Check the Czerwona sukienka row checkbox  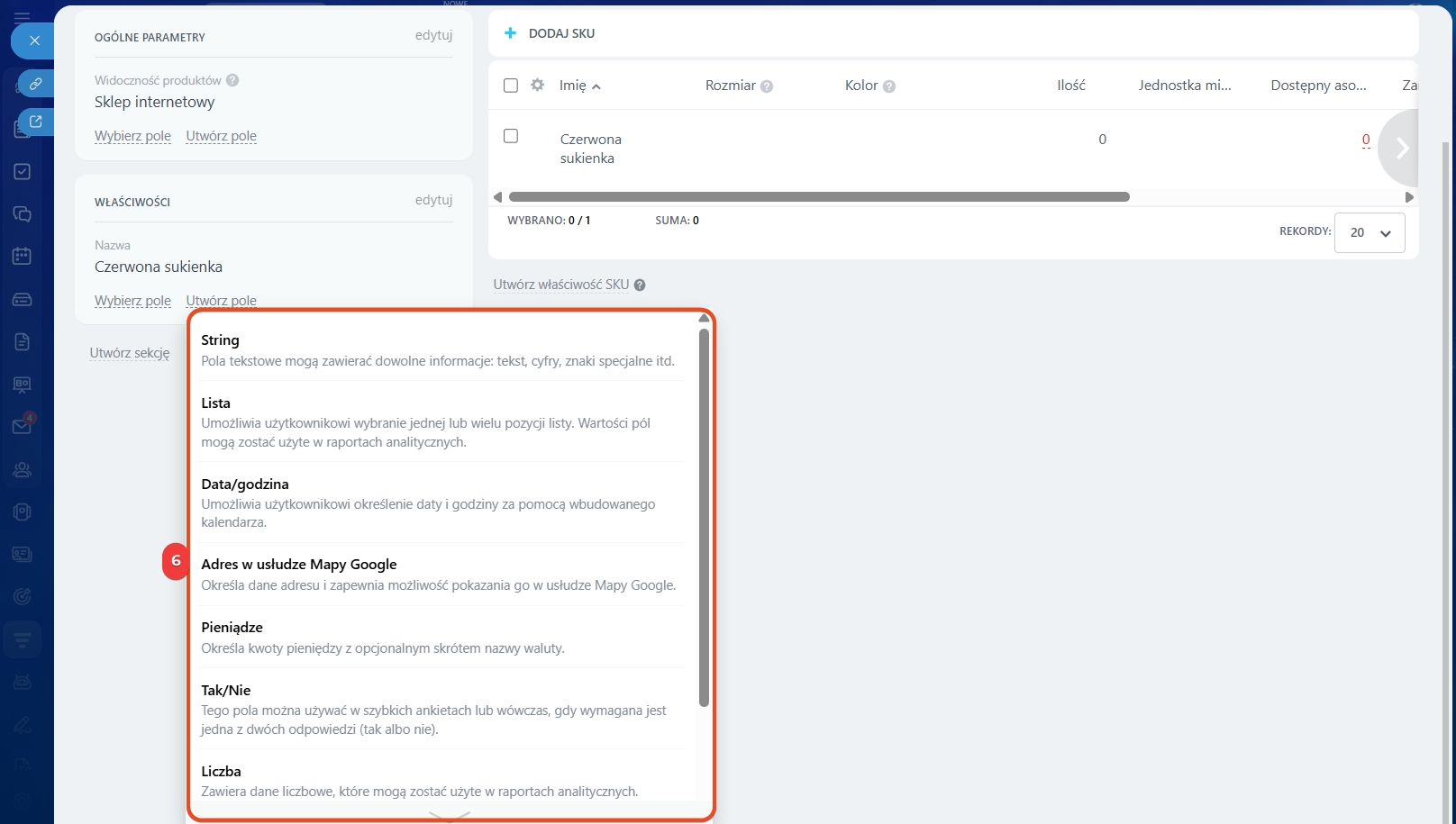point(511,136)
